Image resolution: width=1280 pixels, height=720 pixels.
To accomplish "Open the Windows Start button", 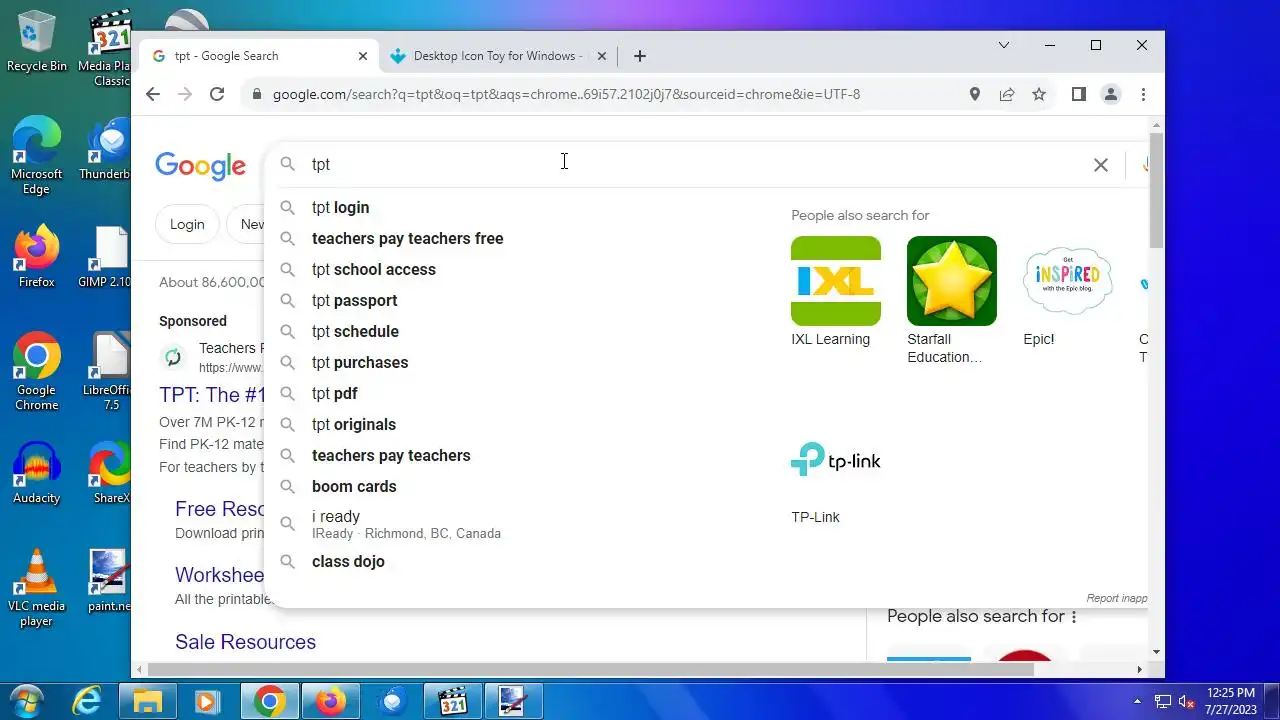I will click(26, 701).
